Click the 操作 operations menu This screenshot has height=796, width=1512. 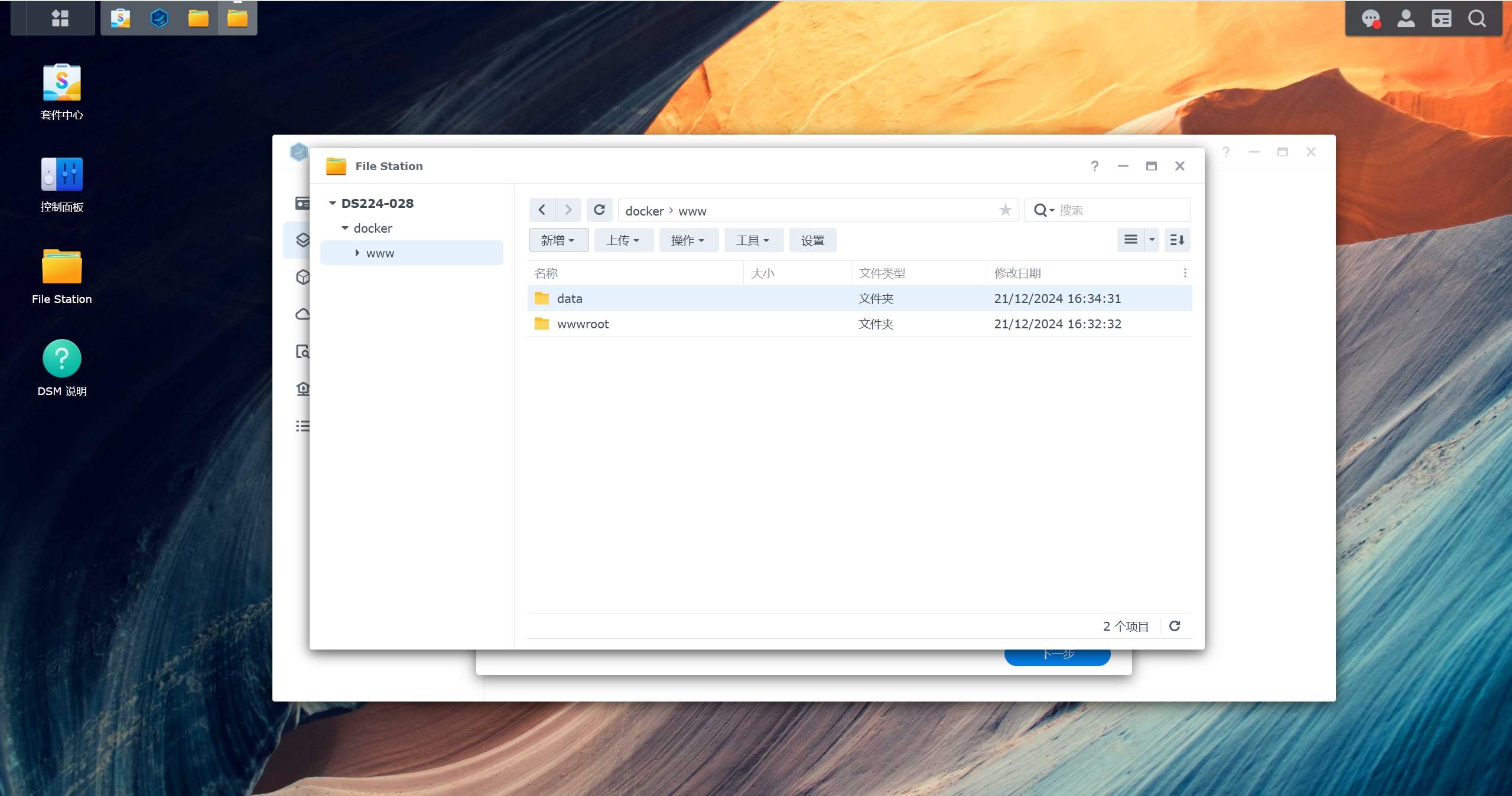[689, 239]
